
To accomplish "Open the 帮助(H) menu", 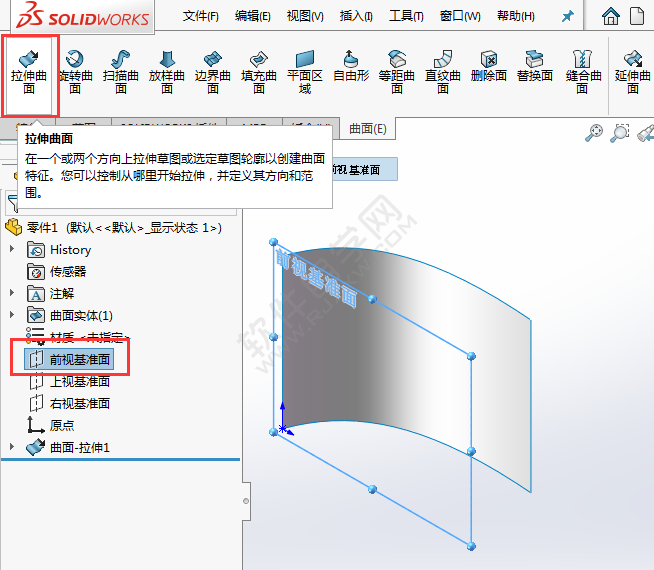I will 516,16.
